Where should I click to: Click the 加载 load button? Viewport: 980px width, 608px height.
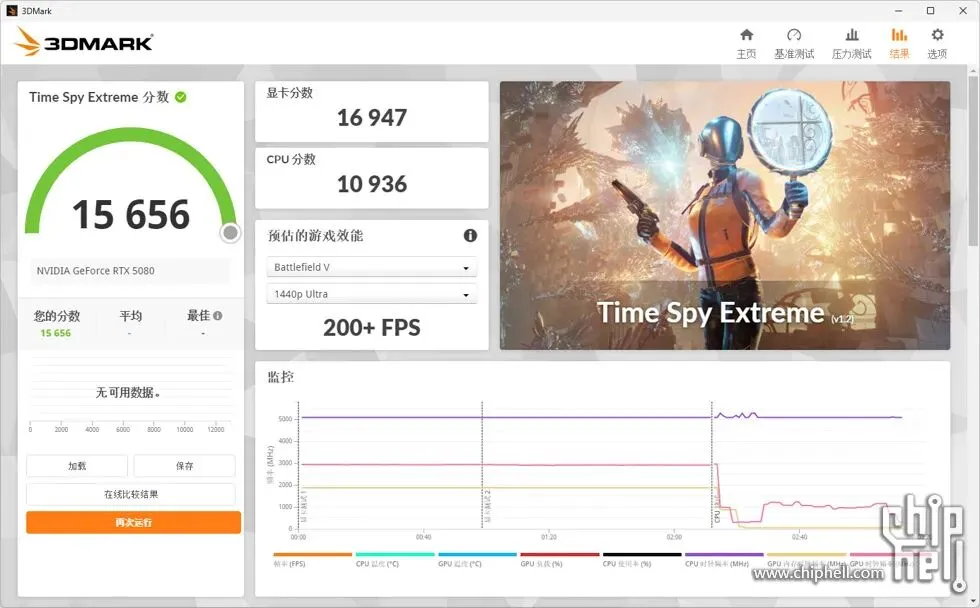coord(77,466)
